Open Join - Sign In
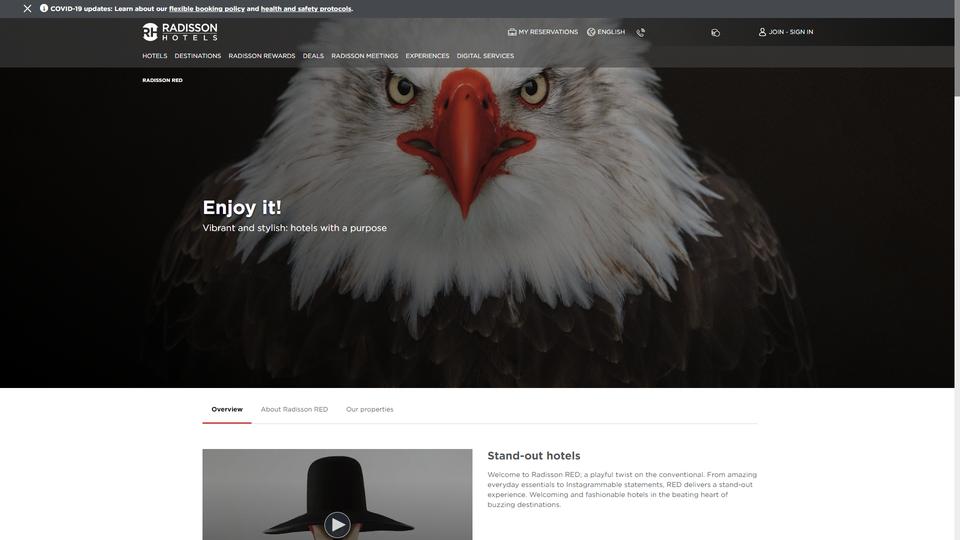The height and width of the screenshot is (540, 960). pos(786,32)
